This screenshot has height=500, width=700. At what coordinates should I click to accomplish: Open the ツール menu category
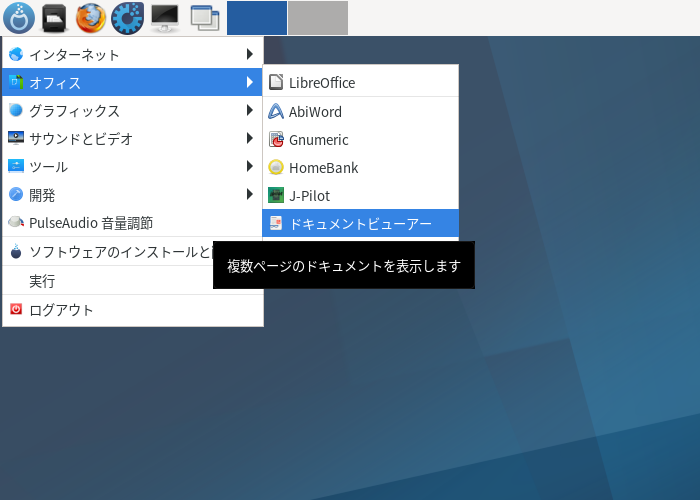tap(133, 166)
